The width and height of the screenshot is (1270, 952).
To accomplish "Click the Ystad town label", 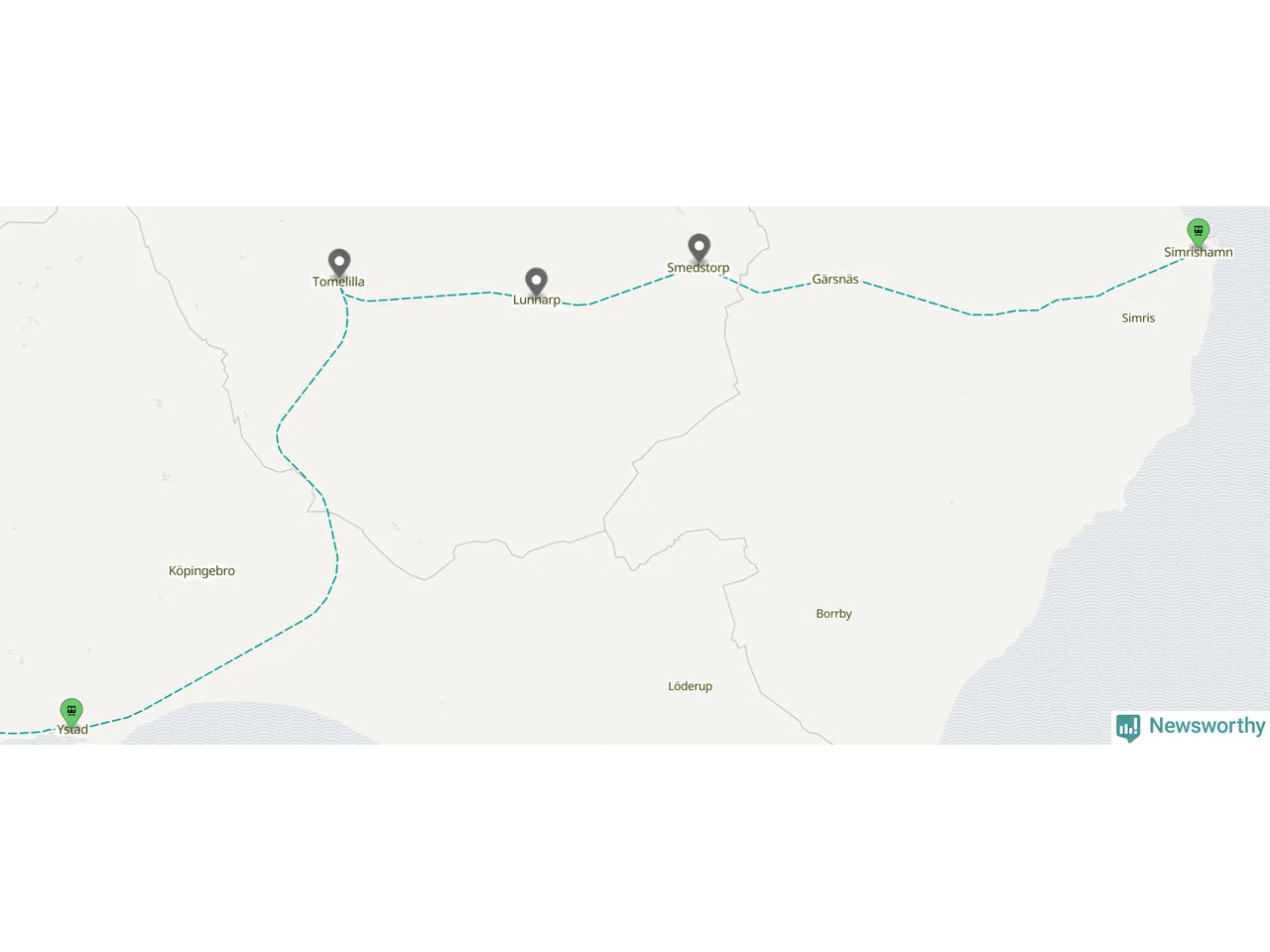I will coord(72,729).
